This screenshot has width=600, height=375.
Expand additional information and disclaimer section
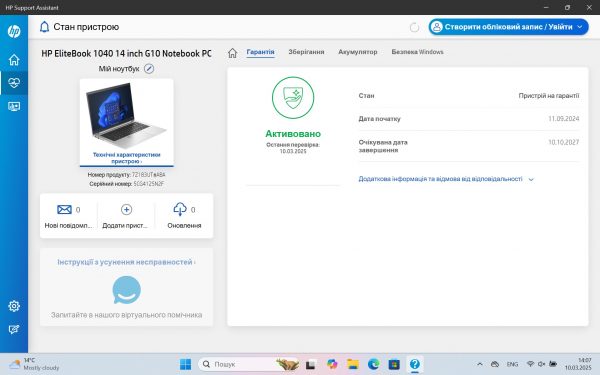[x=446, y=179]
